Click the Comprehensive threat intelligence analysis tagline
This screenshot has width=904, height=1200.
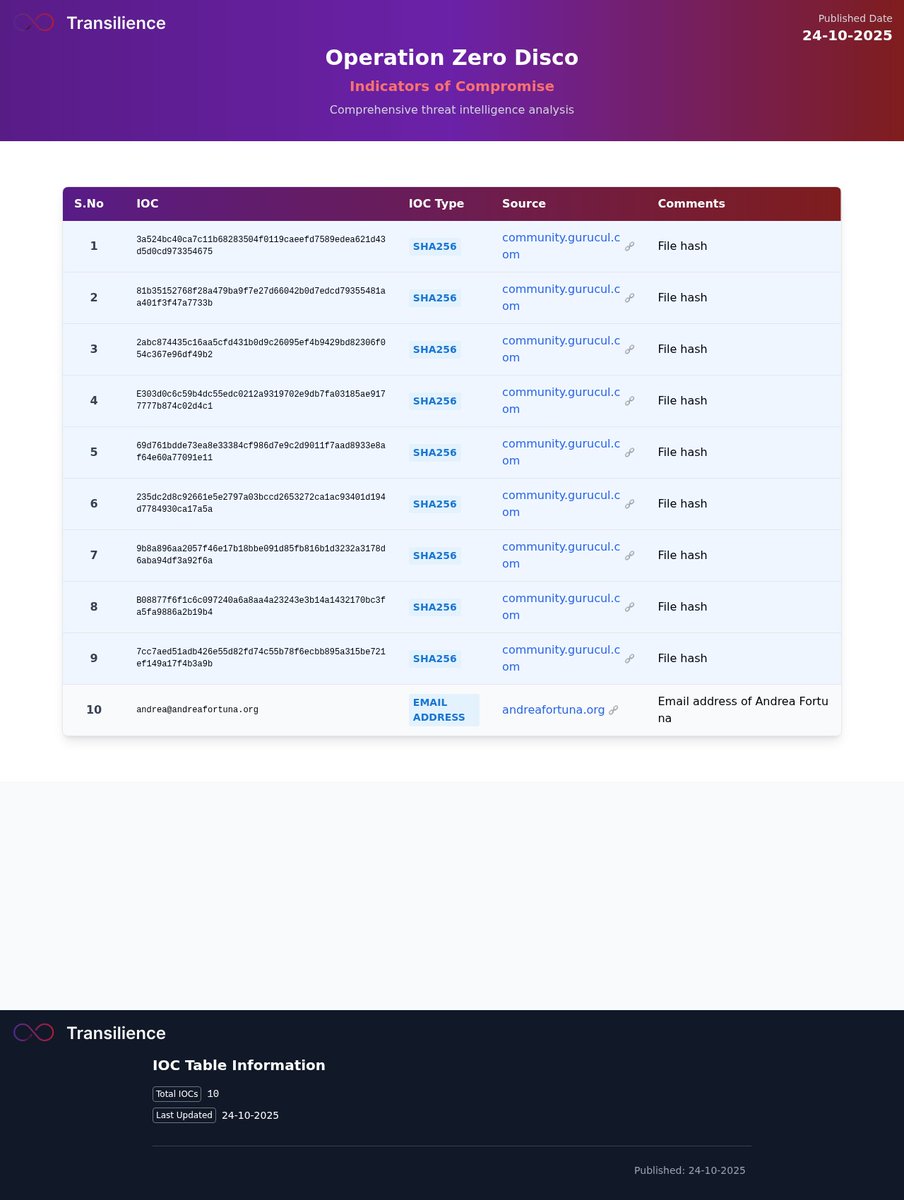pyautogui.click(x=452, y=110)
